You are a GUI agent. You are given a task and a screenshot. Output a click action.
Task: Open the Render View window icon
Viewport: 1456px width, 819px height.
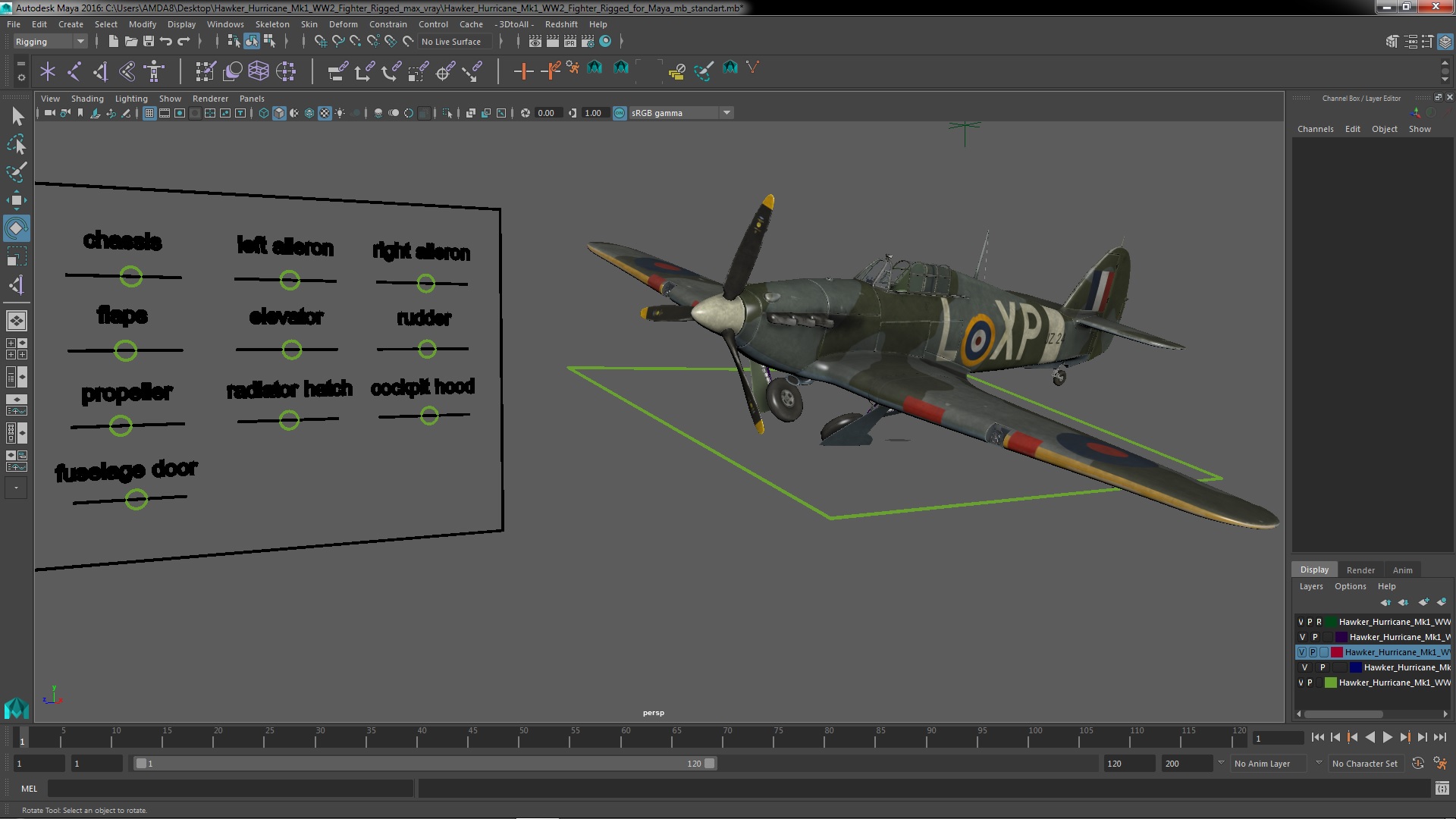pos(535,42)
